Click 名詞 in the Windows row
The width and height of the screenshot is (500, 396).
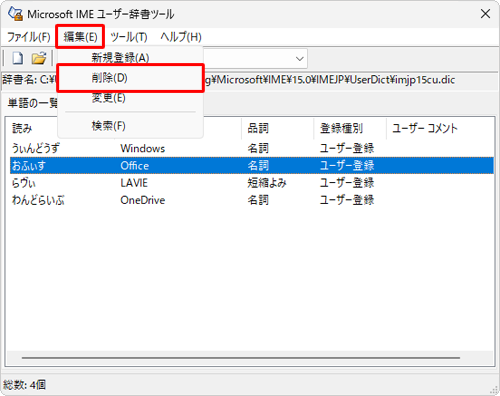point(258,148)
